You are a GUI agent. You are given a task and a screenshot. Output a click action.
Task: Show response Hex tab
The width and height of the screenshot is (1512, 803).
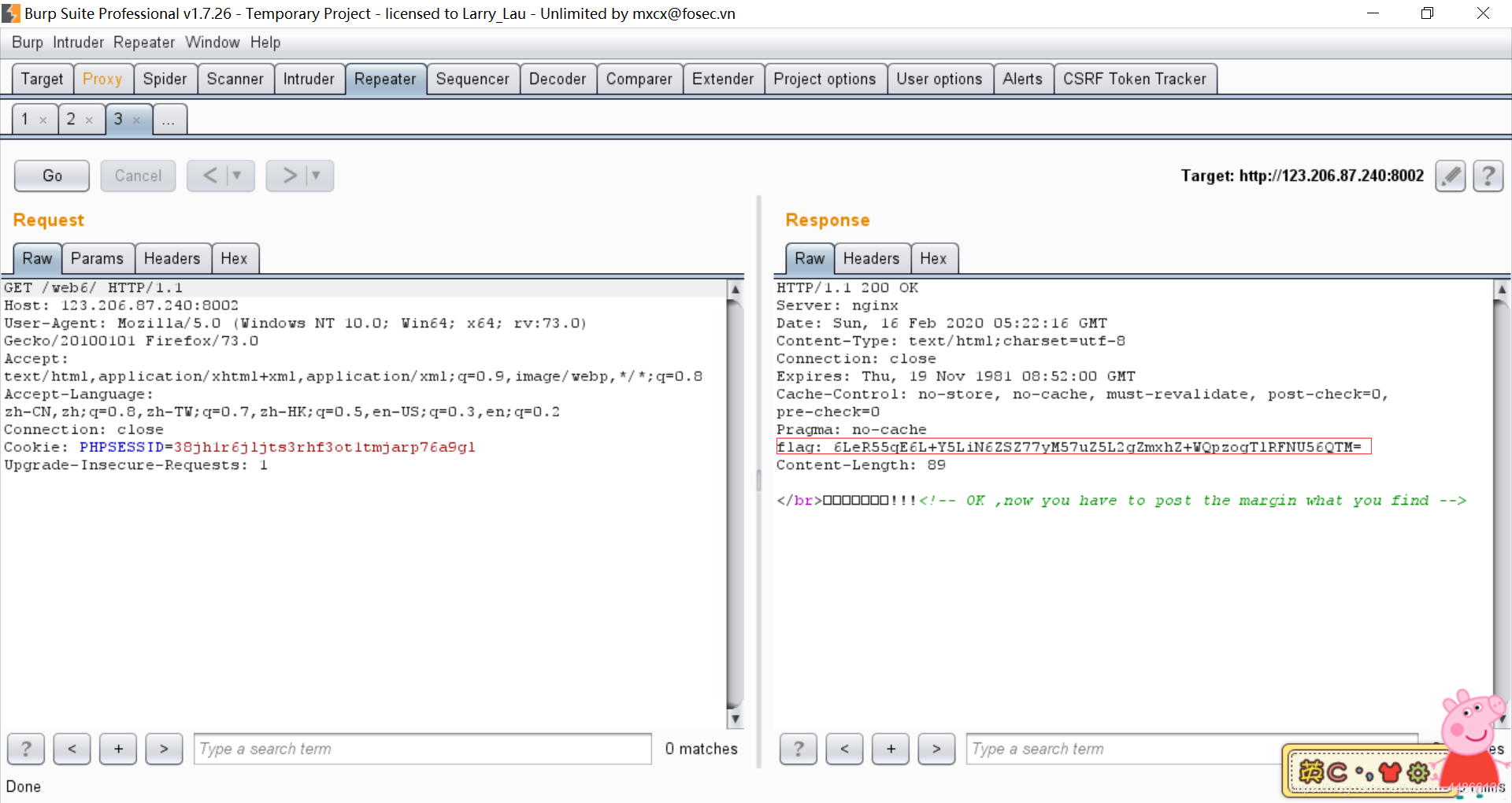coord(933,258)
